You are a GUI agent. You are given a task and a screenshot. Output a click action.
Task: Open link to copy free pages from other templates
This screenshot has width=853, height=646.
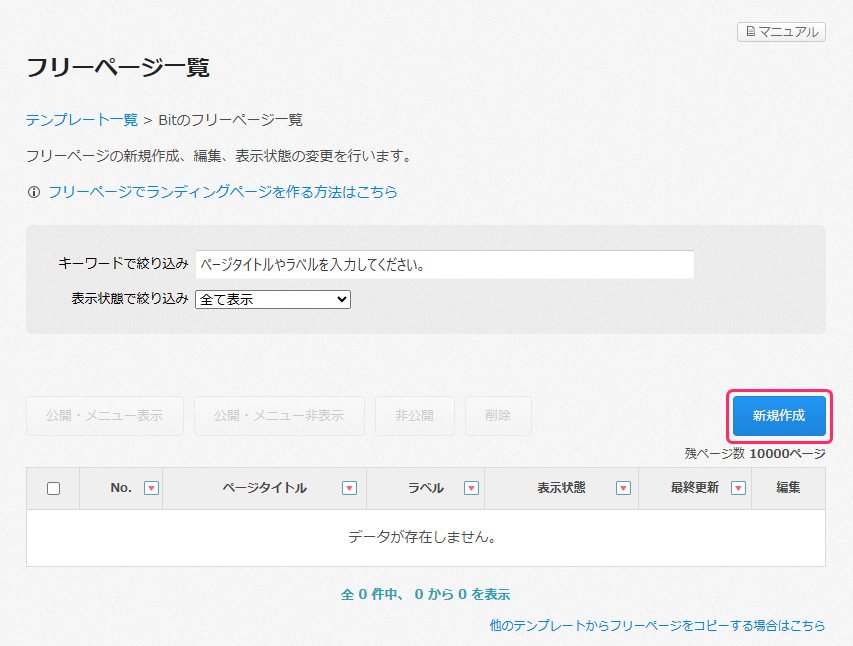click(x=657, y=625)
